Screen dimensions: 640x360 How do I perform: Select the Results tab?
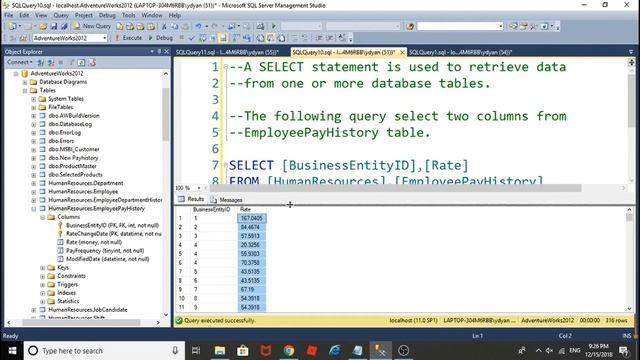click(191, 199)
